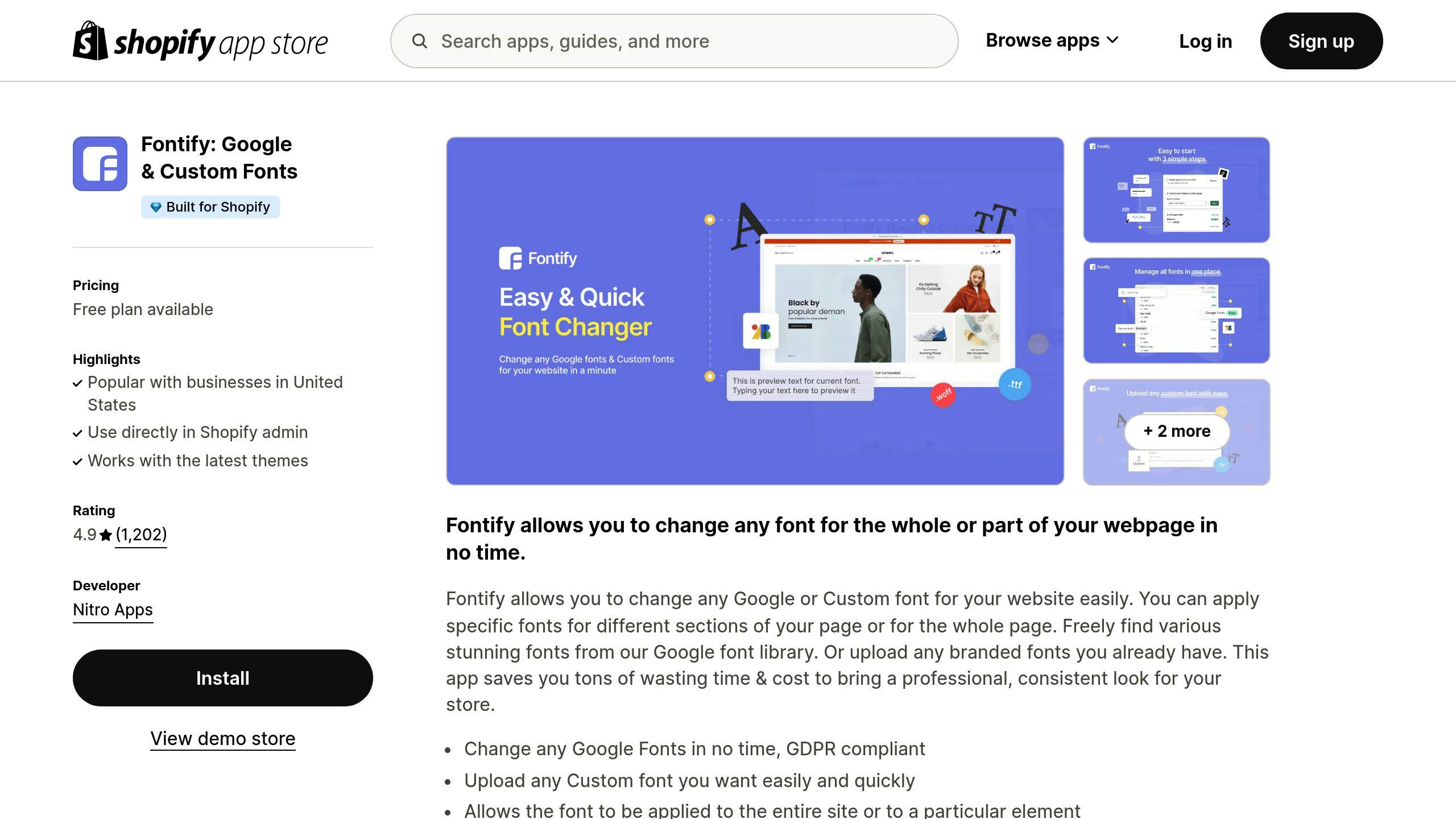
Task: Click the 'Install' button
Action: (x=222, y=678)
